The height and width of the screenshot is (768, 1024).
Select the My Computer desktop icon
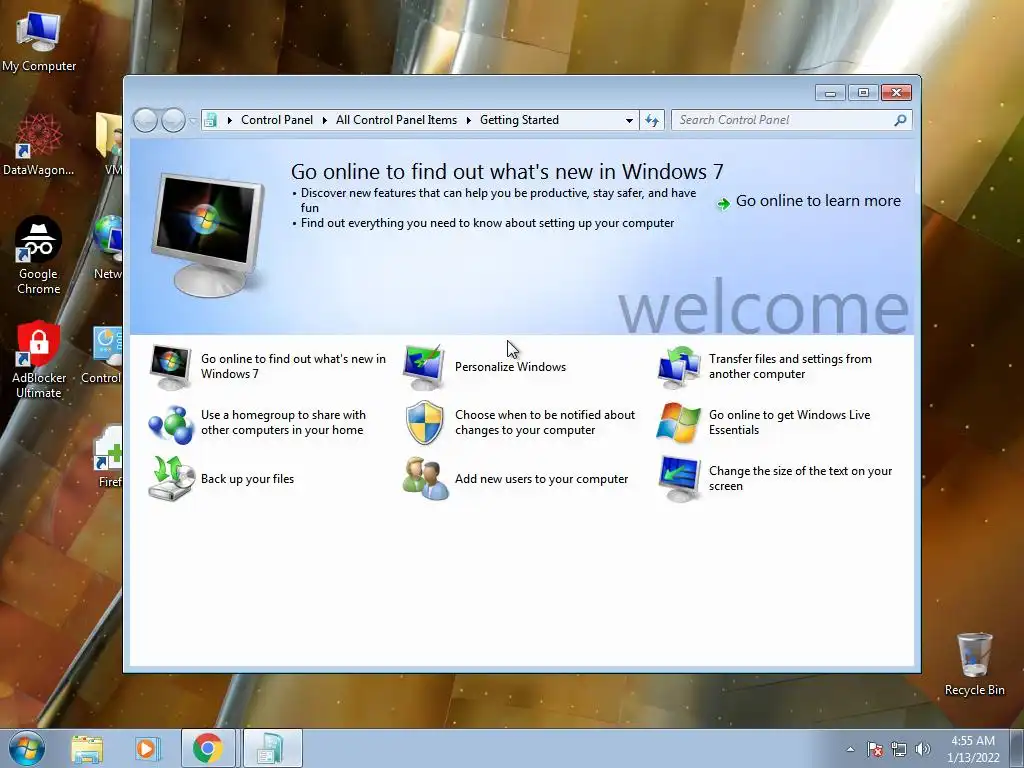pyautogui.click(x=39, y=40)
